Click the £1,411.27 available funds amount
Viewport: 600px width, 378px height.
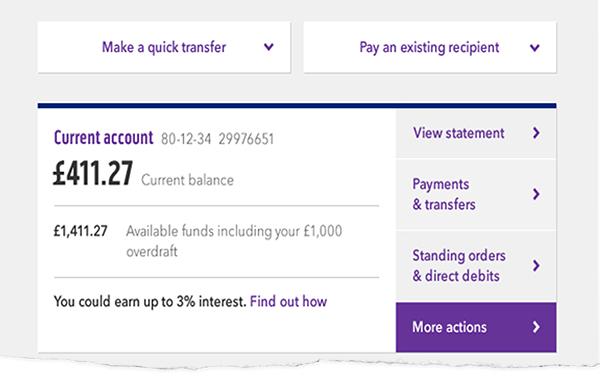80,231
